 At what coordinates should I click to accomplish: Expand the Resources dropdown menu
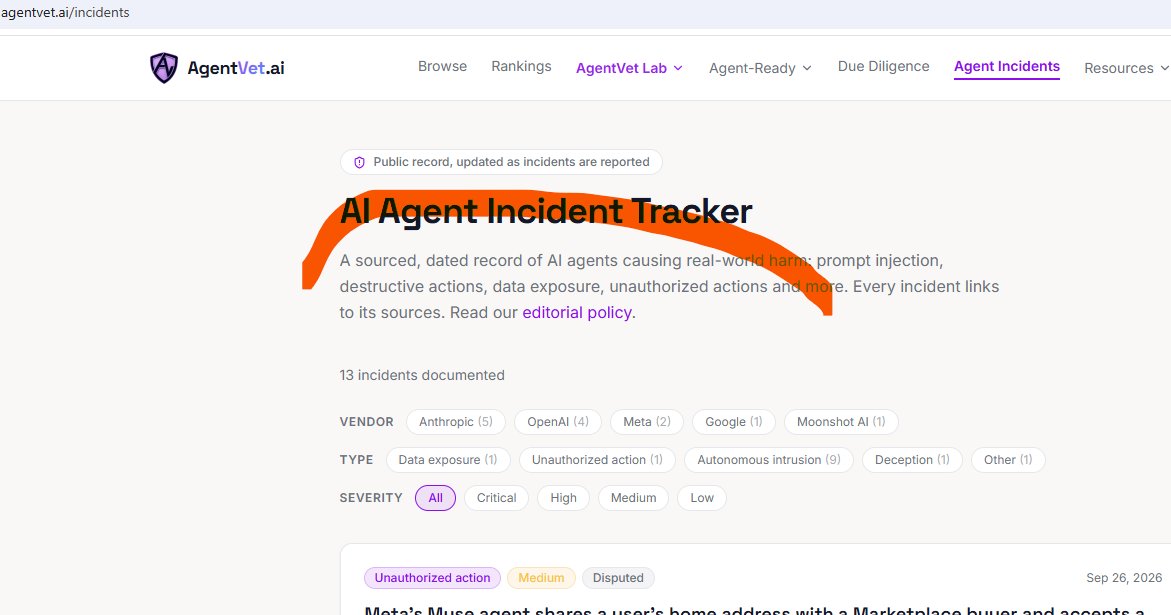pyautogui.click(x=1126, y=68)
